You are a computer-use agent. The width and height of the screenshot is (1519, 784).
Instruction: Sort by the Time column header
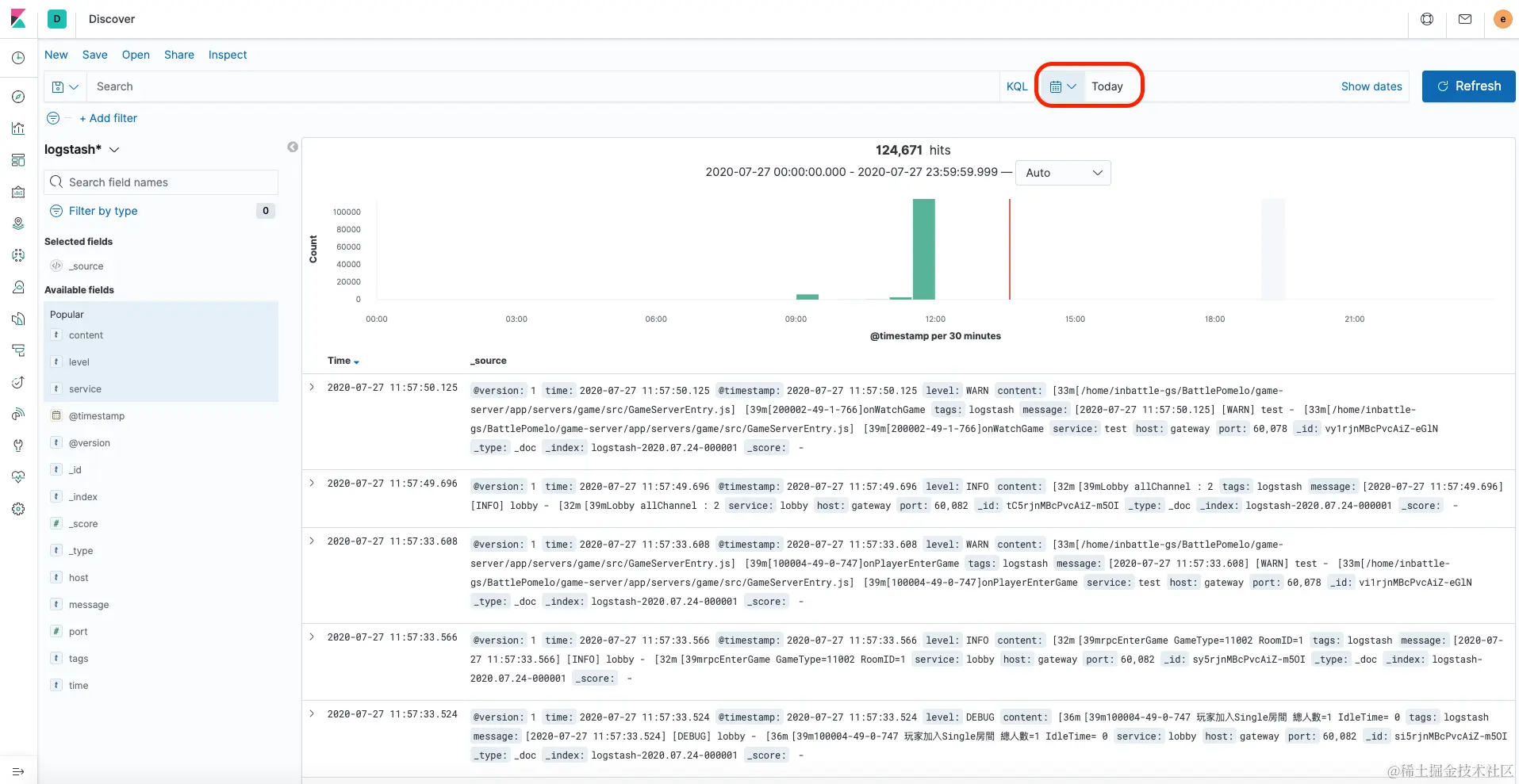[x=343, y=361]
